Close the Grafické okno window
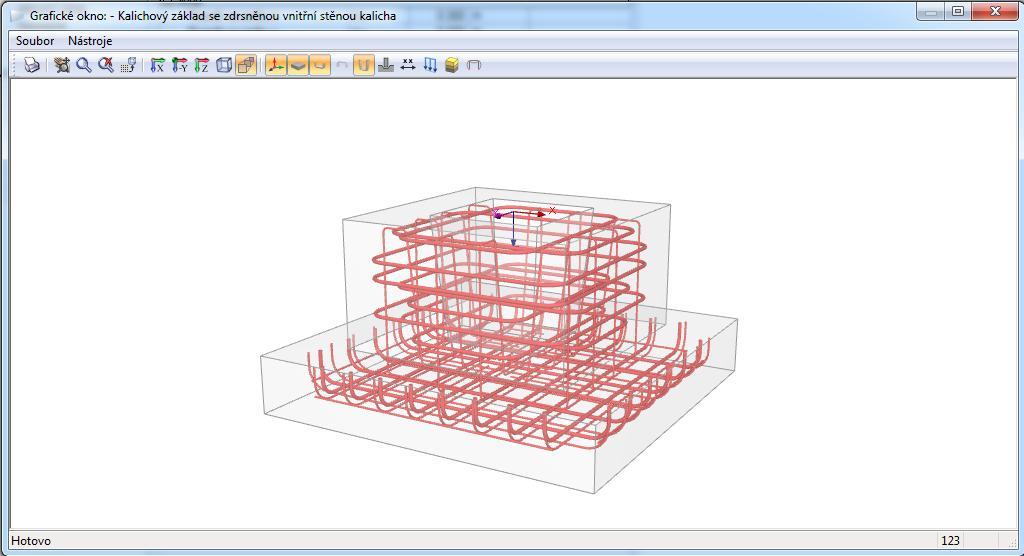The image size is (1024, 556). tap(995, 11)
